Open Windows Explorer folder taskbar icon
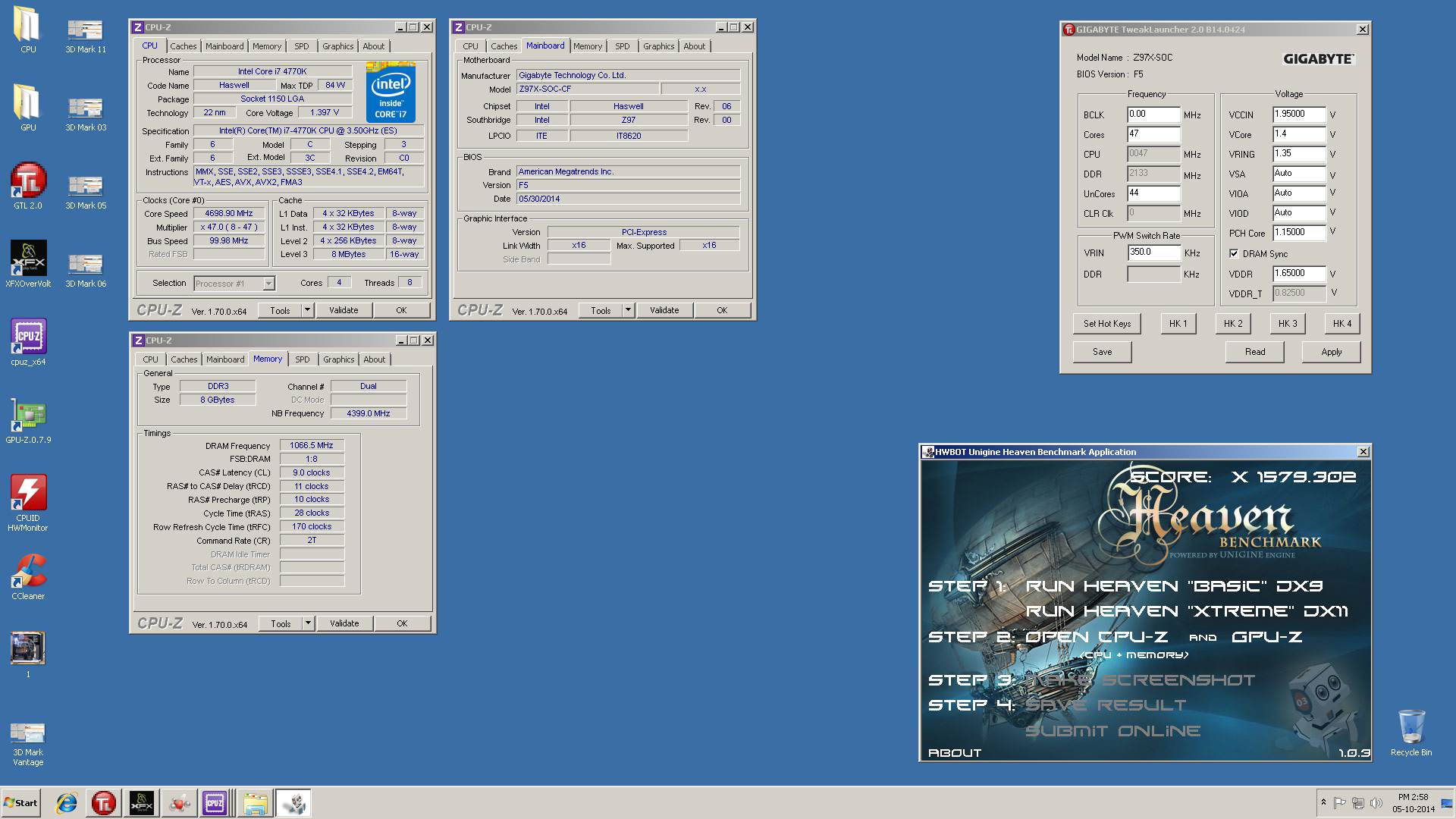The image size is (1456, 819). (256, 803)
